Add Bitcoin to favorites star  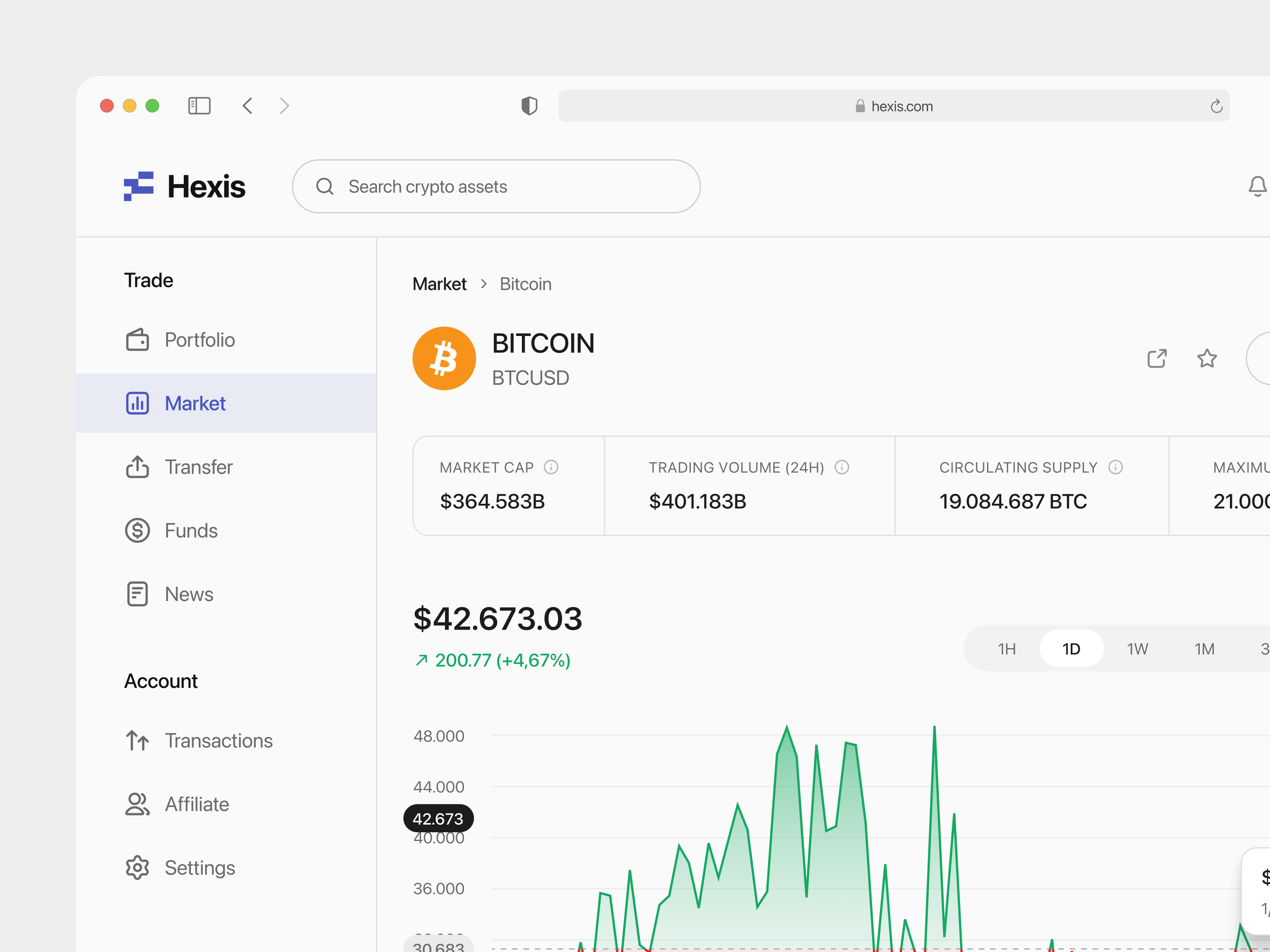[1207, 359]
